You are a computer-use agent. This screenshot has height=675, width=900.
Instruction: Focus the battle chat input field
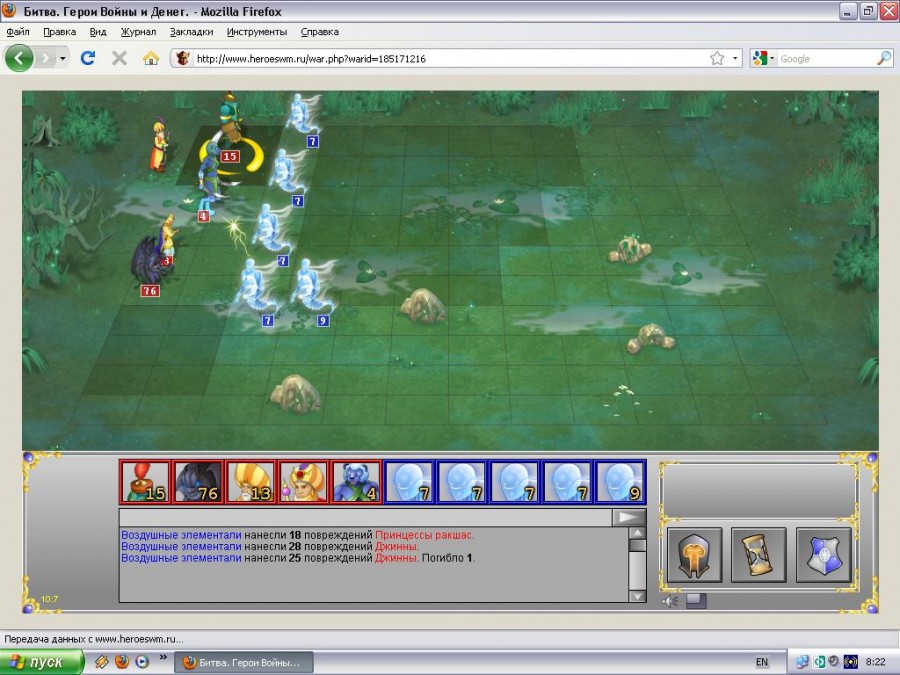point(366,517)
